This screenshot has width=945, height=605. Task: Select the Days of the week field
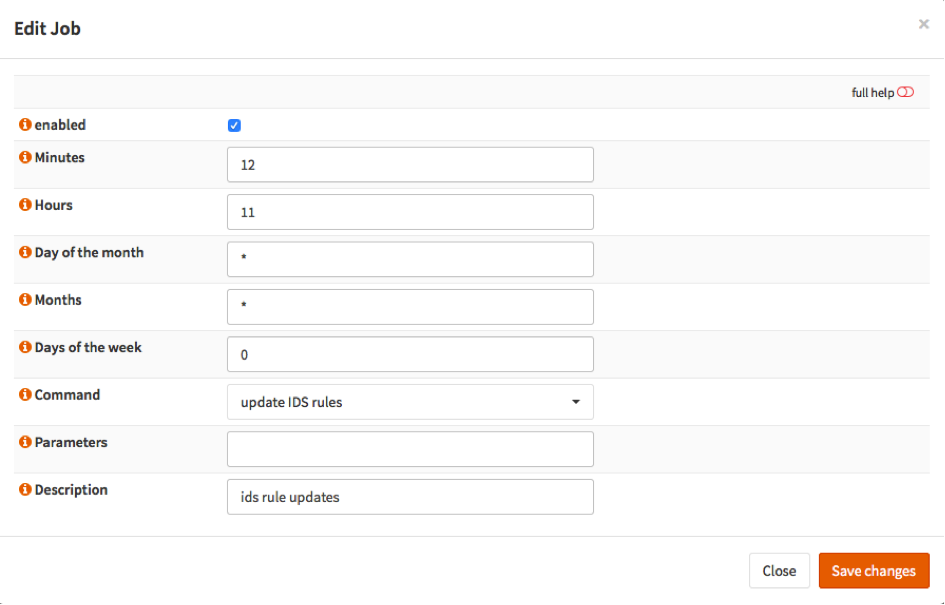coord(410,355)
